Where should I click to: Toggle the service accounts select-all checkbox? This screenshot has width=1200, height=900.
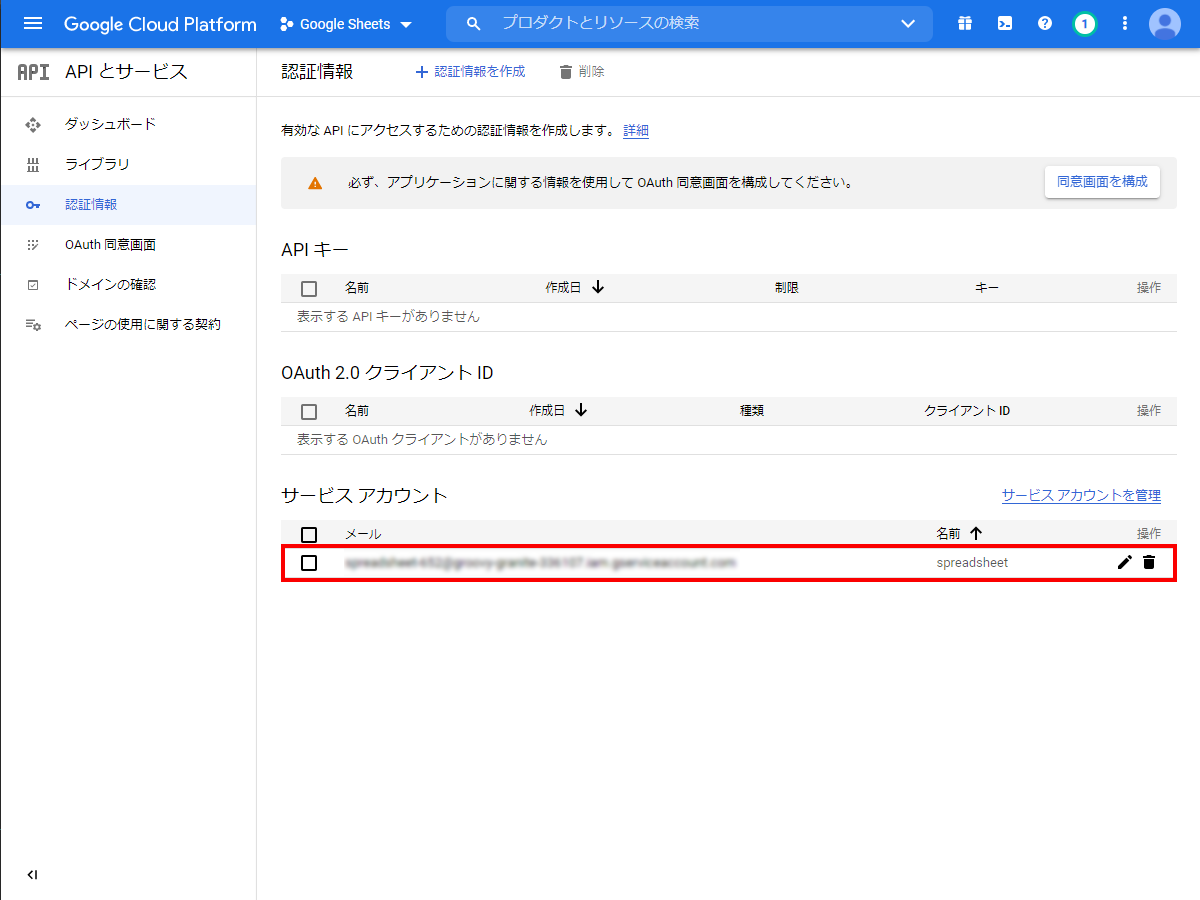[x=309, y=534]
